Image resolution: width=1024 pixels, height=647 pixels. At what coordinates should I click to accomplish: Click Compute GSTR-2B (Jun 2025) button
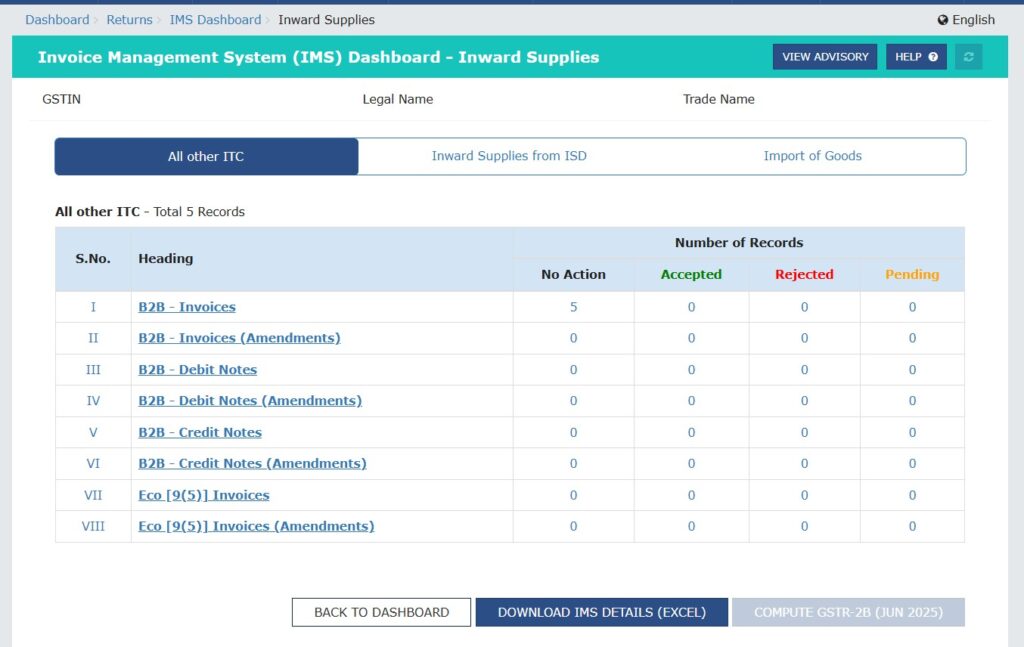[x=848, y=612]
